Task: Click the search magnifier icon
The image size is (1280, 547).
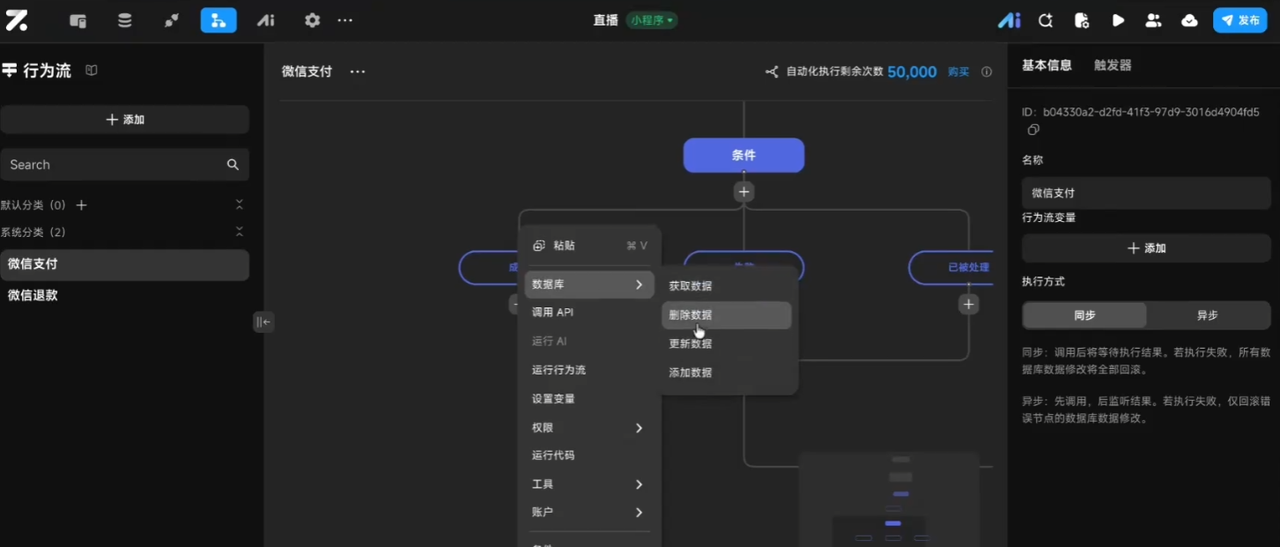Action: [233, 165]
